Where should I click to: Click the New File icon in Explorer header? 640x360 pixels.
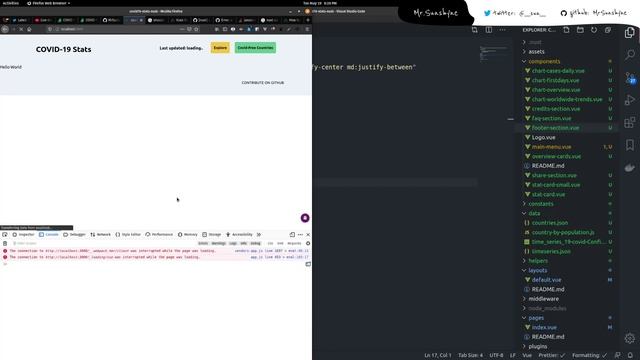click(566, 30)
